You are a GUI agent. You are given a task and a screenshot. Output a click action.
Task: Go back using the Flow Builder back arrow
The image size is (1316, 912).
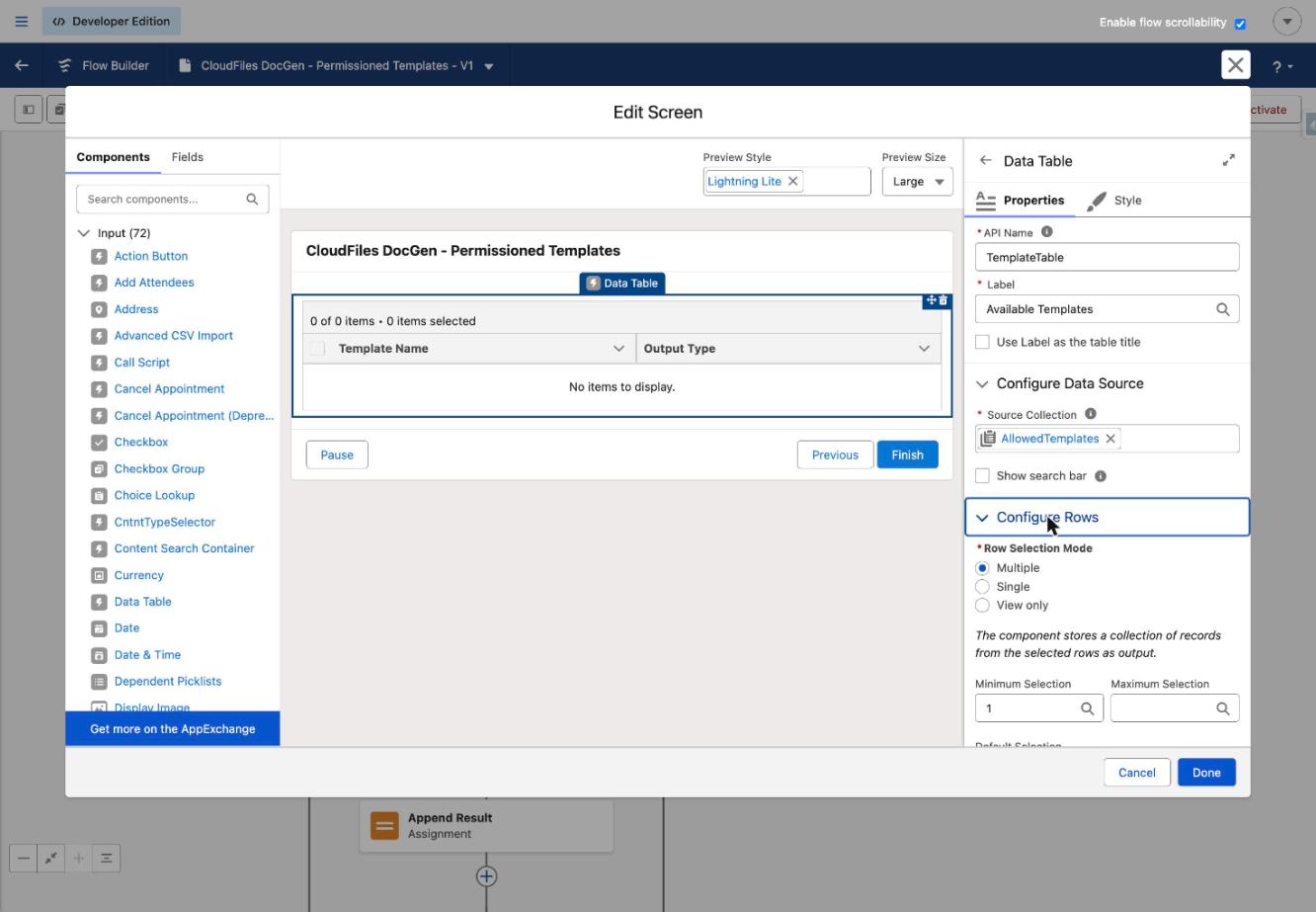click(x=21, y=65)
